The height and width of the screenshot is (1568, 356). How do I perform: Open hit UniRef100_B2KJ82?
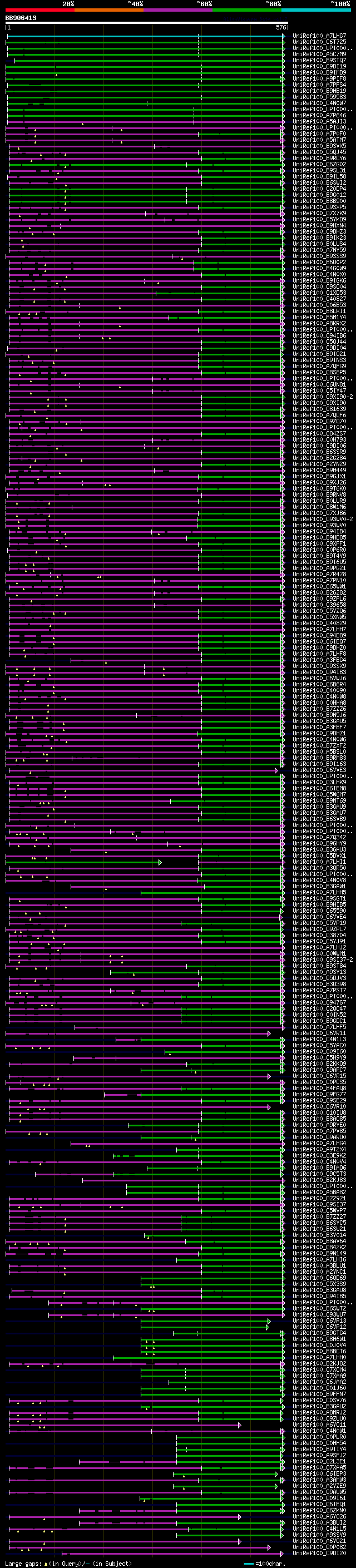point(319,1363)
